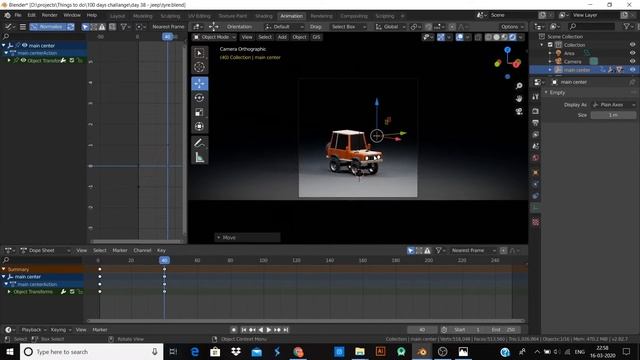The height and width of the screenshot is (360, 640).
Task: Hide the Collection in the outliner
Action: 632,45
